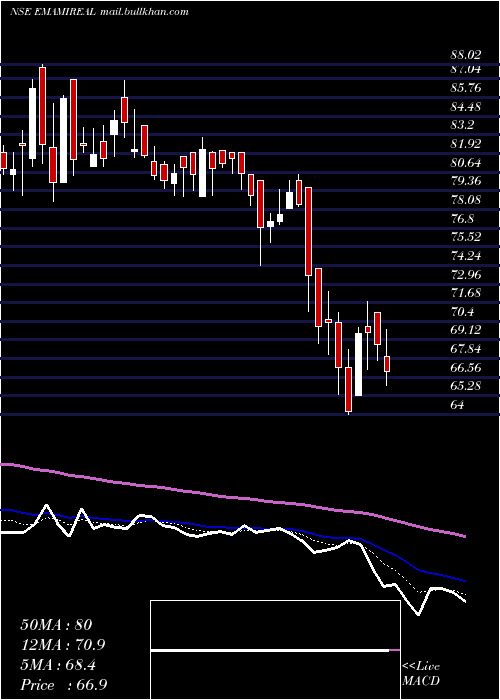Click the 50MA : 80 readout

click(x=56, y=625)
